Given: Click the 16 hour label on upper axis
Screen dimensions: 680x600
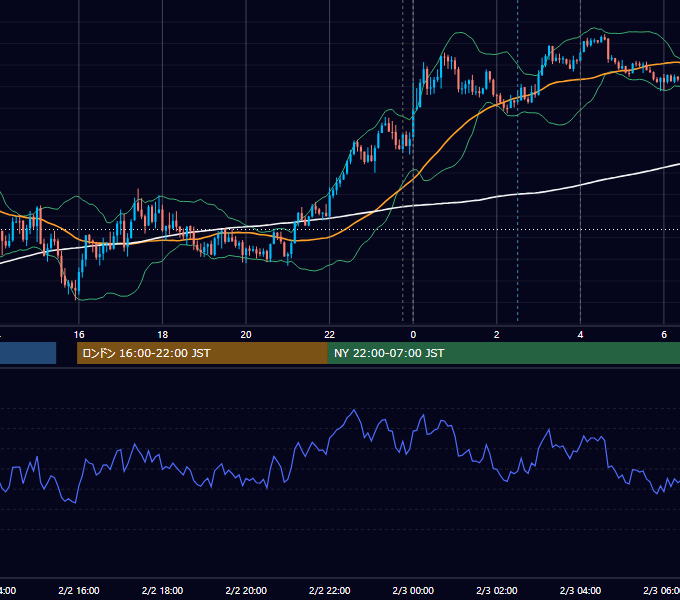Looking at the screenshot, I should 79,335.
